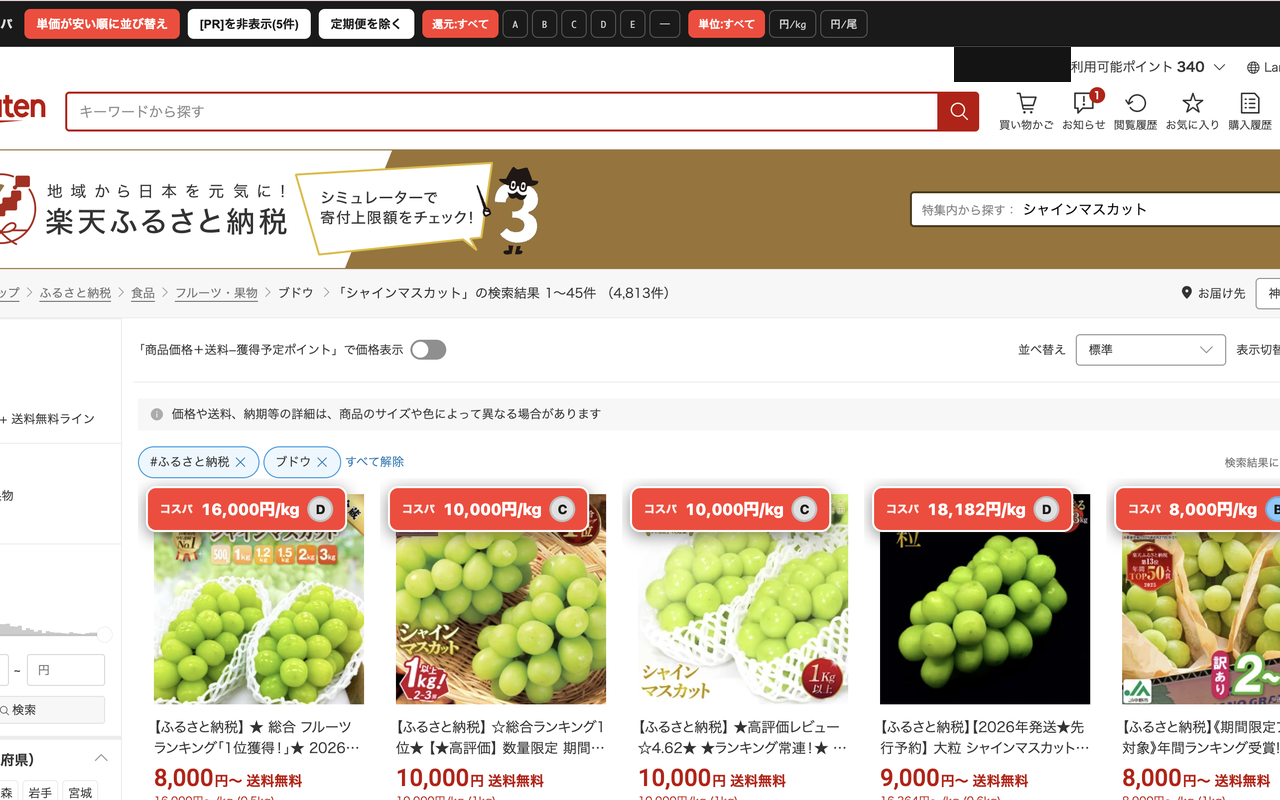Select the 円/尾 unit filter
Image resolution: width=1280 pixels, height=800 pixels.
(843, 24)
